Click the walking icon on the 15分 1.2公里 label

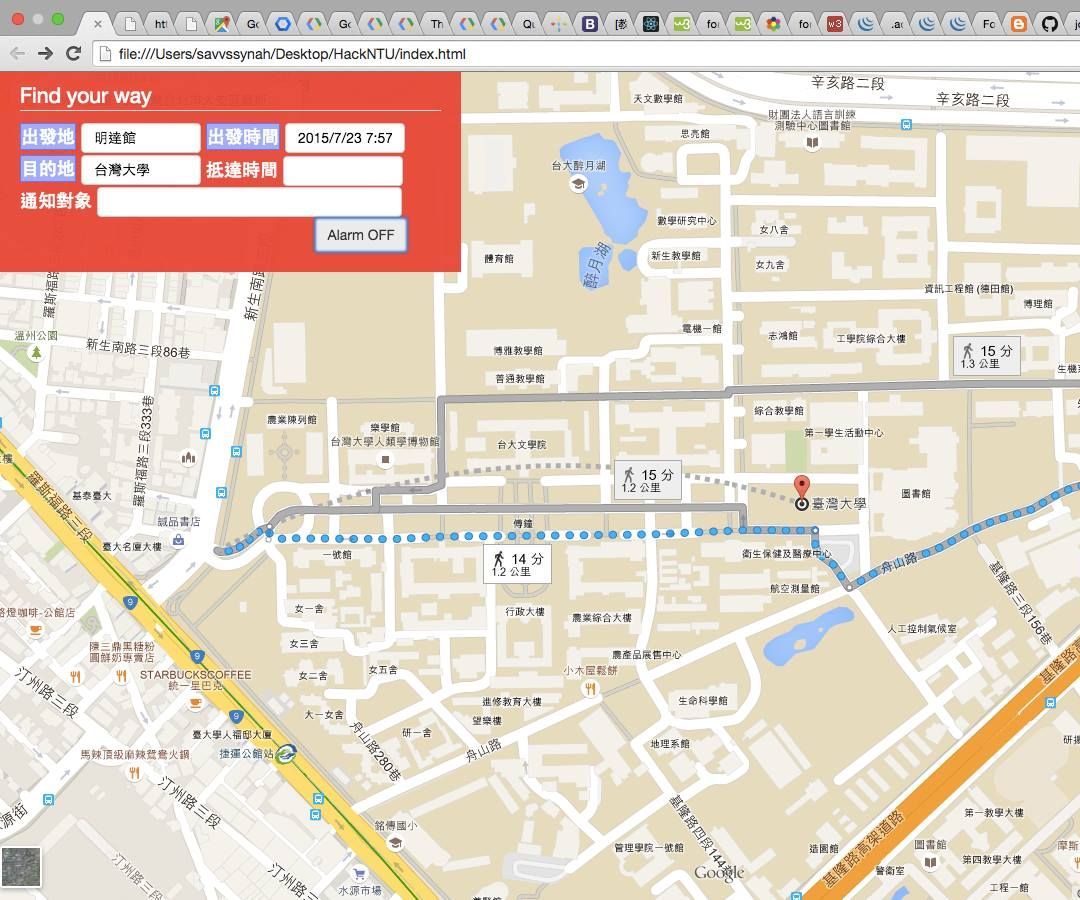click(632, 473)
